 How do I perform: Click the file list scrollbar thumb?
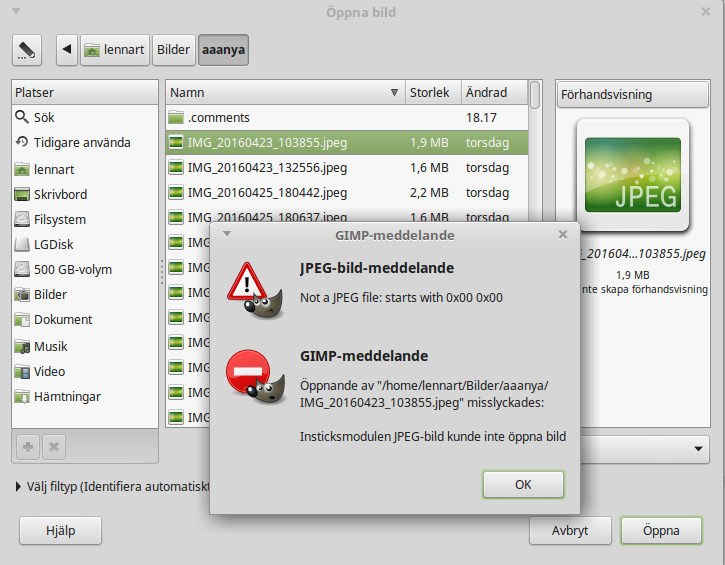pos(535,95)
